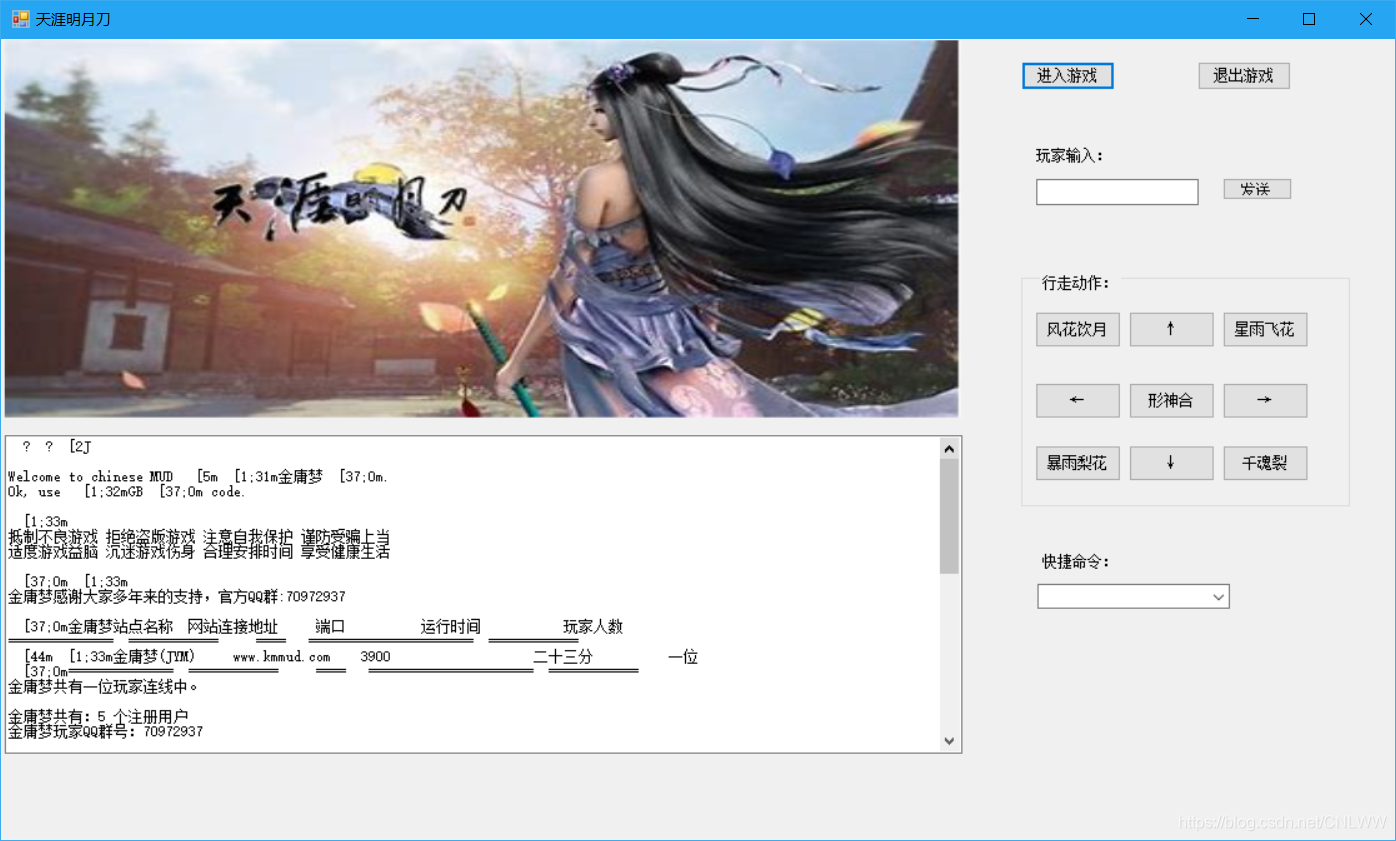
Task: Maximize the 天涯明月刀 window
Action: click(x=1308, y=19)
